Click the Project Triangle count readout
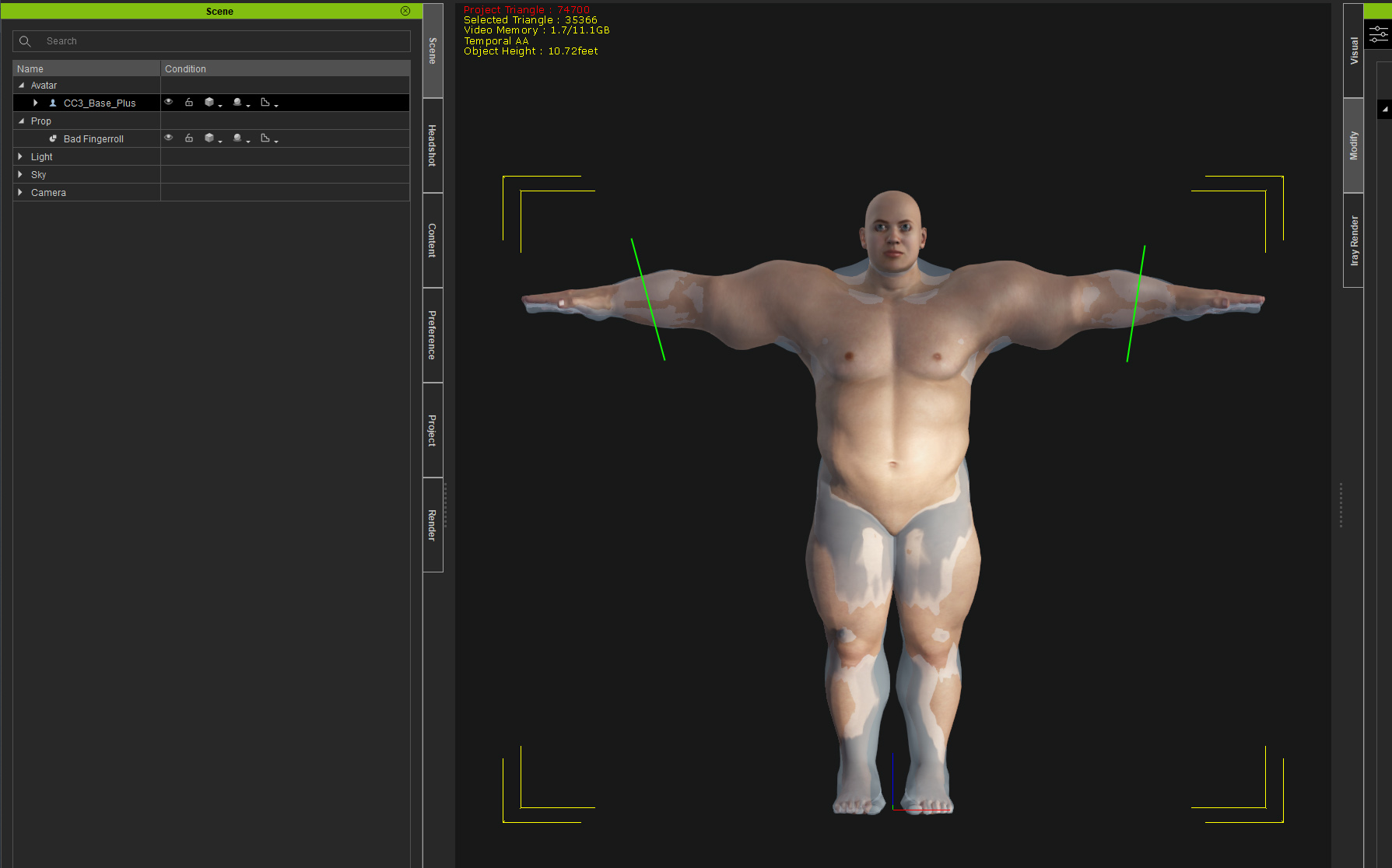The height and width of the screenshot is (868, 1392). pos(527,10)
